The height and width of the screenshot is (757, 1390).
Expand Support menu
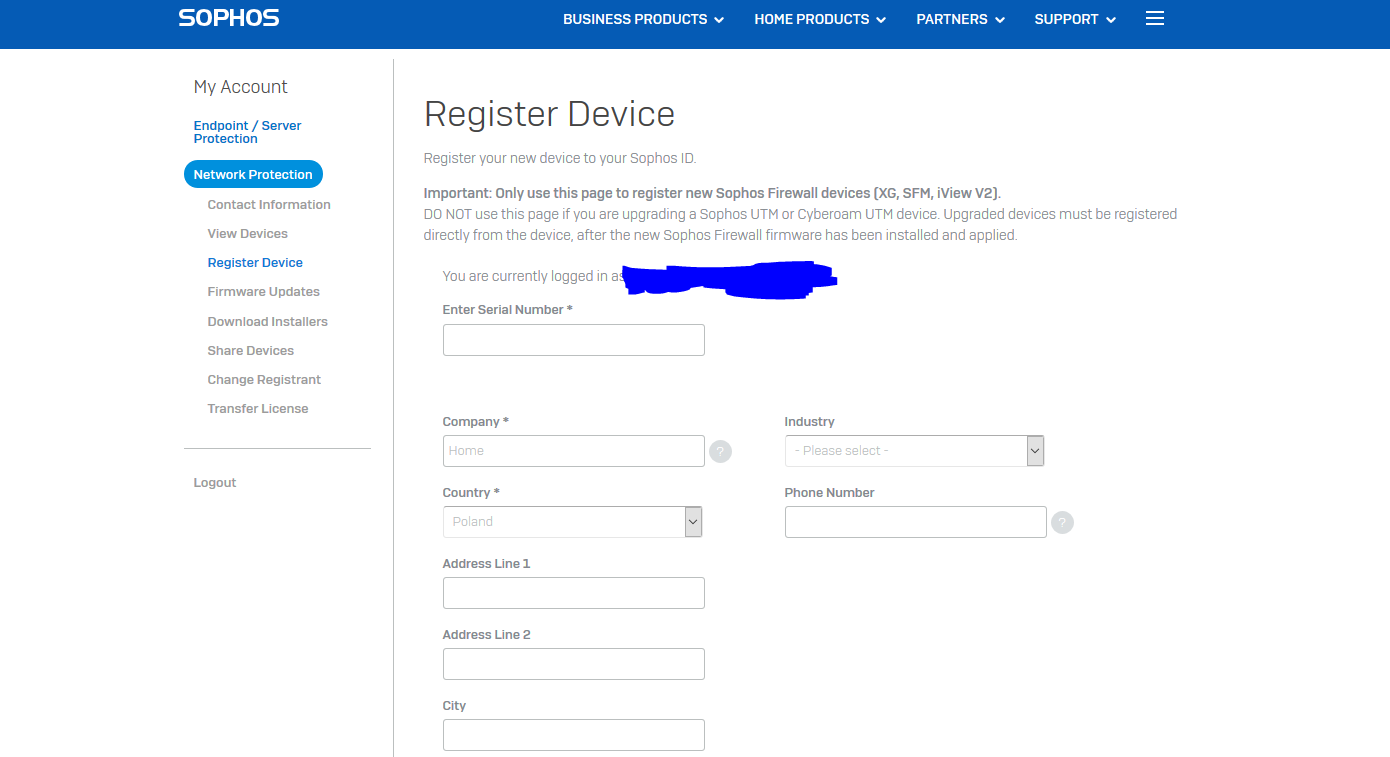click(x=1075, y=19)
